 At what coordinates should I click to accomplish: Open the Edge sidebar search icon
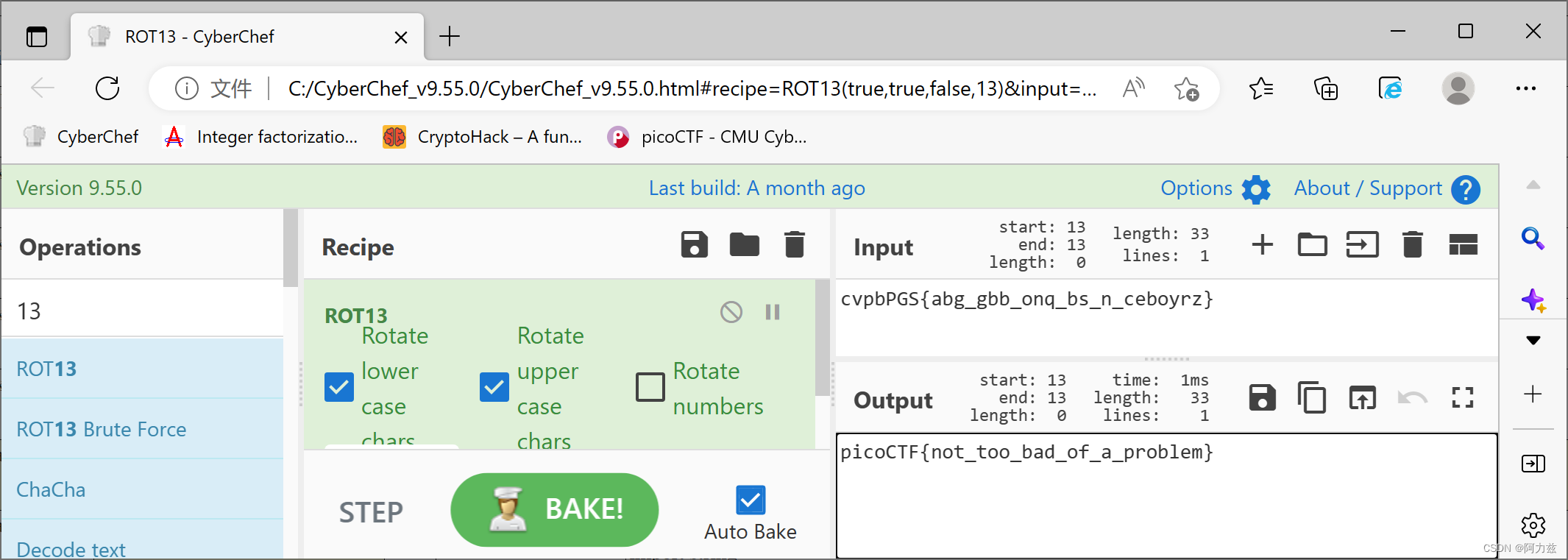click(1533, 238)
